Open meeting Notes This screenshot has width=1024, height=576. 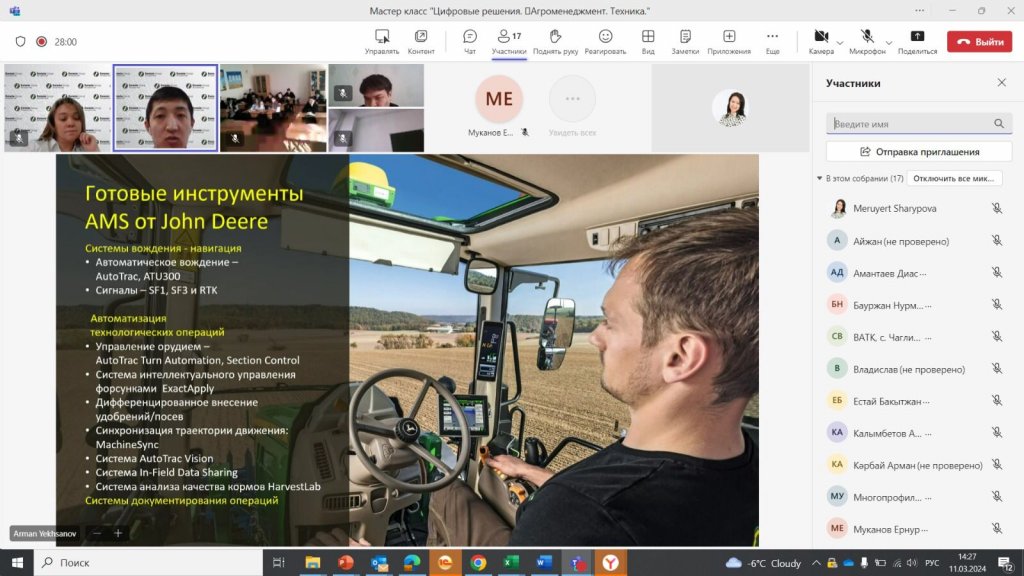pyautogui.click(x=685, y=40)
